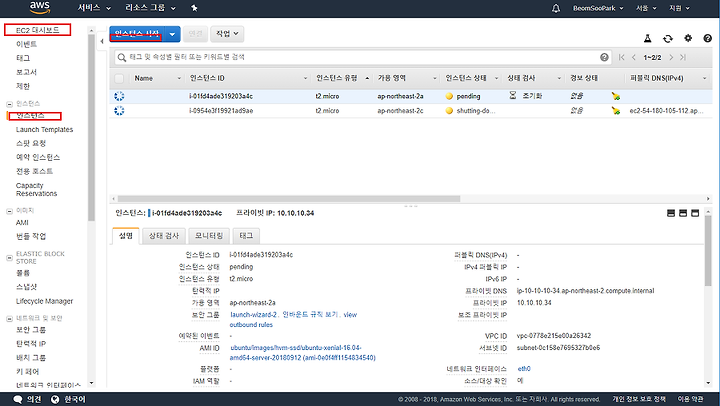Collapse the 네트워크 및 보안 section
The height and width of the screenshot is (406, 720).
pos(9,319)
